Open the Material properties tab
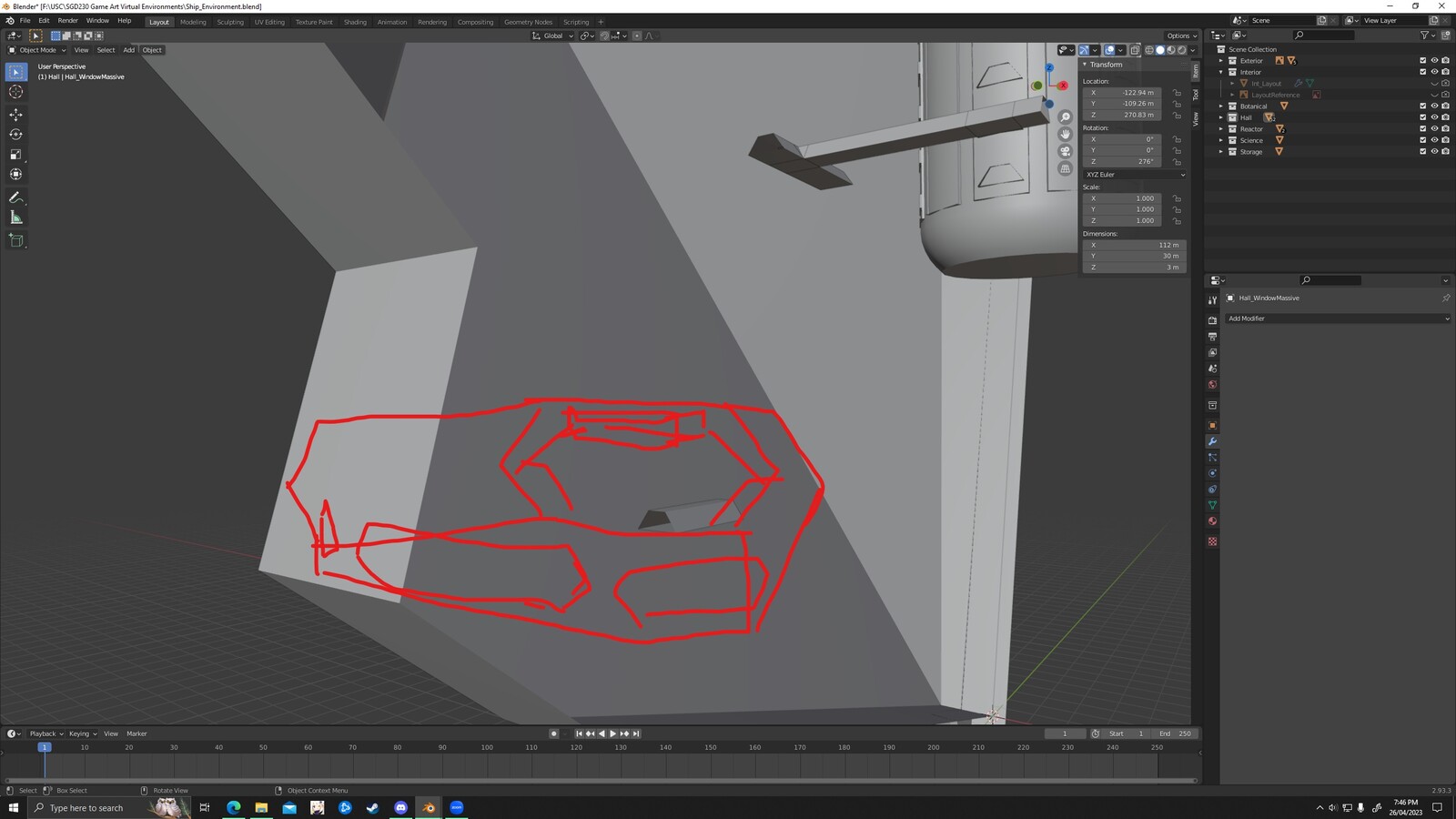 (1212, 521)
